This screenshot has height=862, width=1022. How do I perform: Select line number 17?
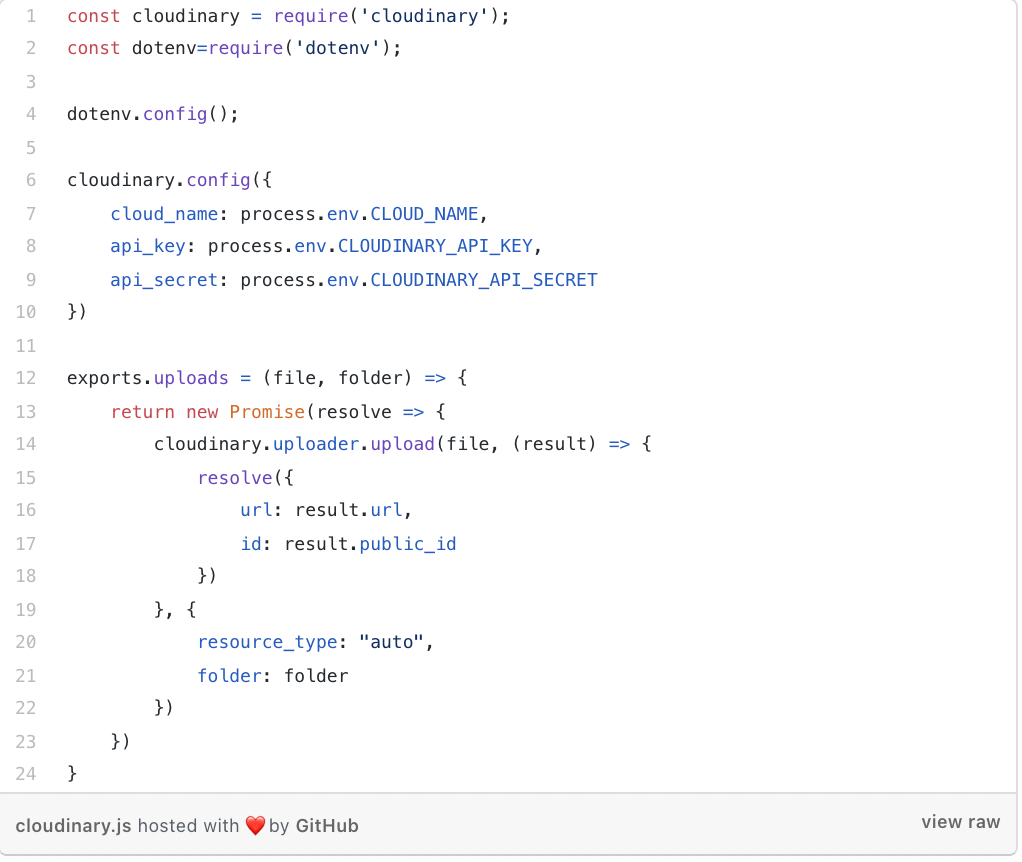pos(26,544)
